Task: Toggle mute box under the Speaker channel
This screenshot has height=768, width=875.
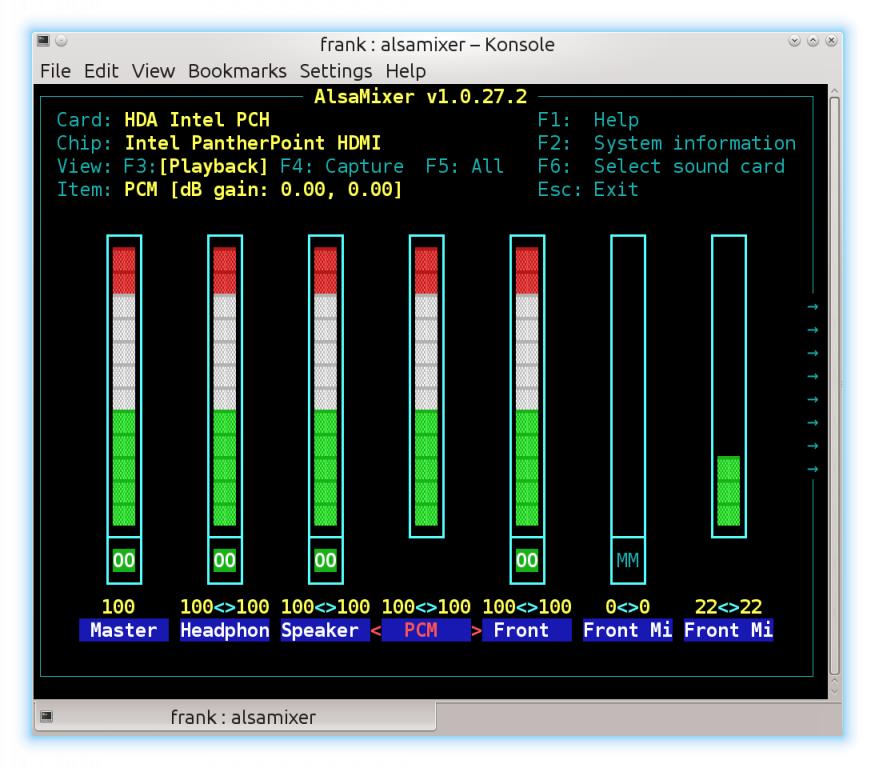Action: pyautogui.click(x=326, y=561)
